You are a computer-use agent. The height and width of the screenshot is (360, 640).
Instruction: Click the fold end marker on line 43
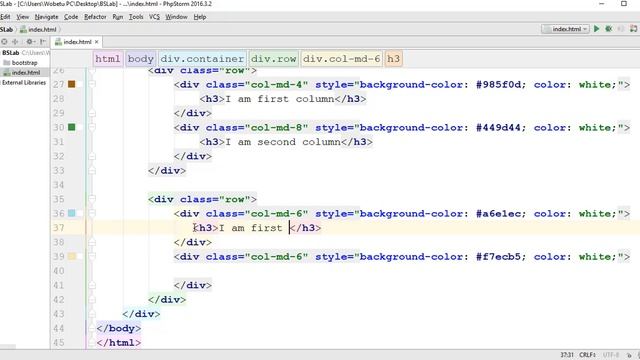pyautogui.click(x=92, y=314)
